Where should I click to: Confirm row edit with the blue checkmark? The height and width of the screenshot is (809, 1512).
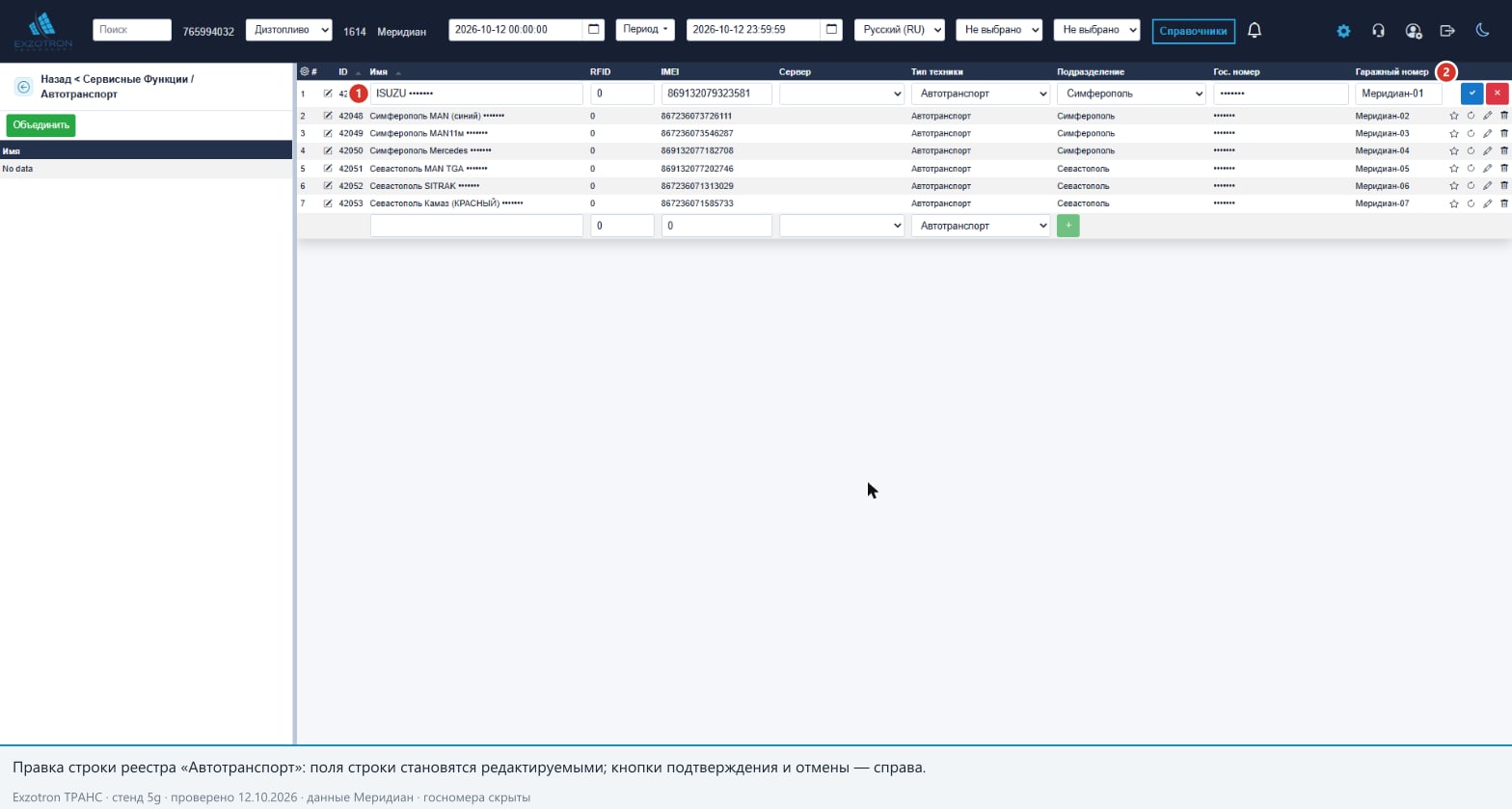(1471, 94)
